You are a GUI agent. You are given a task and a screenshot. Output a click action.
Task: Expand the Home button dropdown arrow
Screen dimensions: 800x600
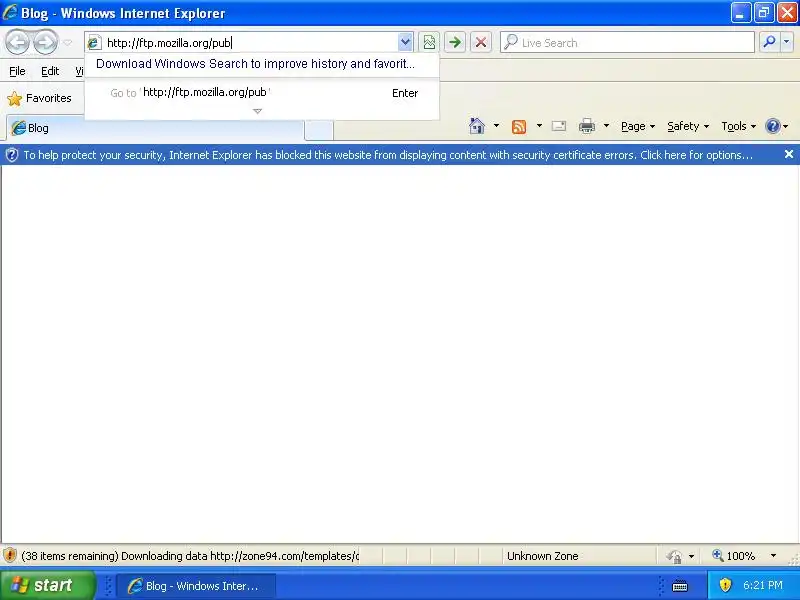496,126
